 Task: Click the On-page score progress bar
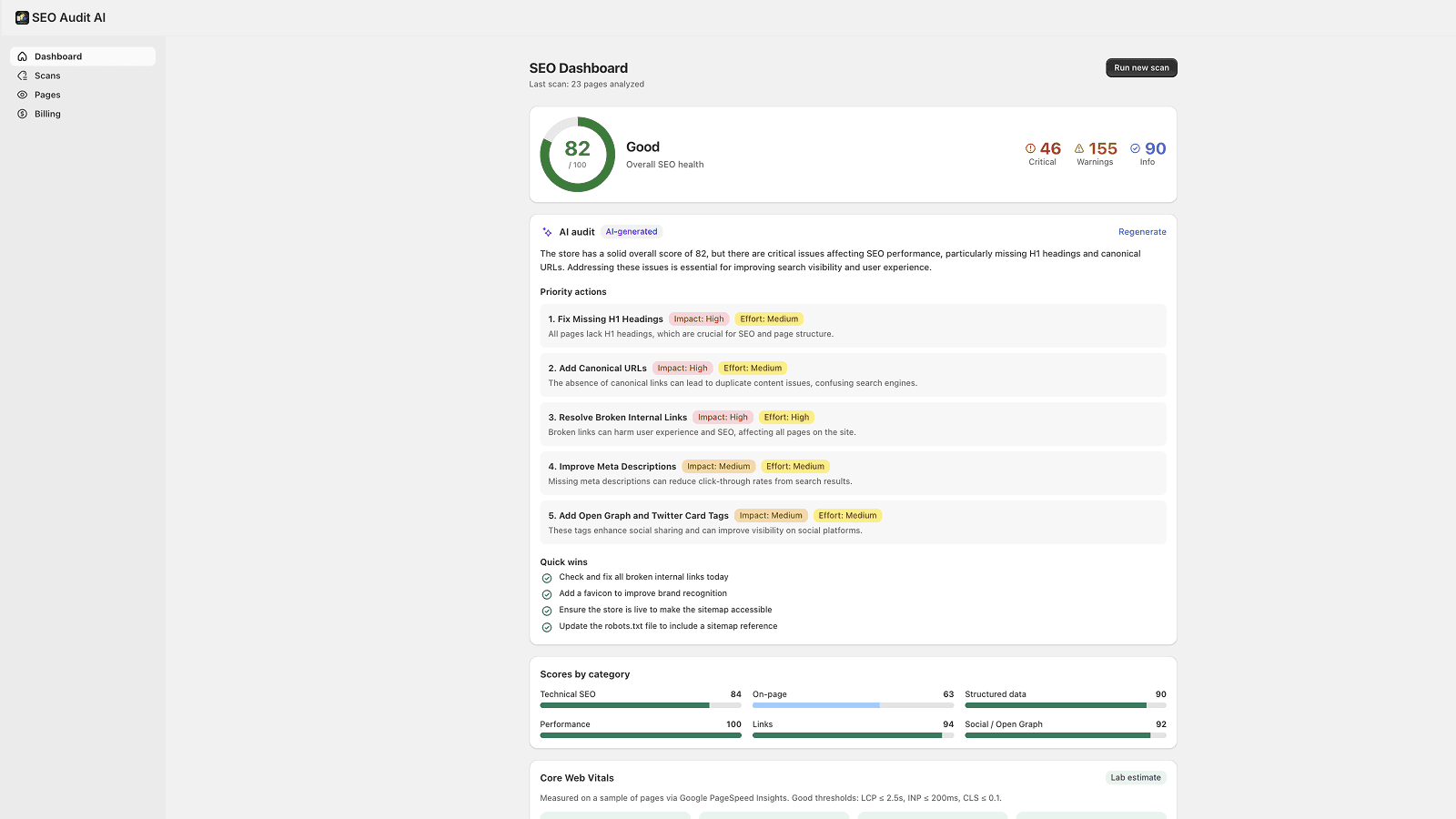click(x=853, y=705)
